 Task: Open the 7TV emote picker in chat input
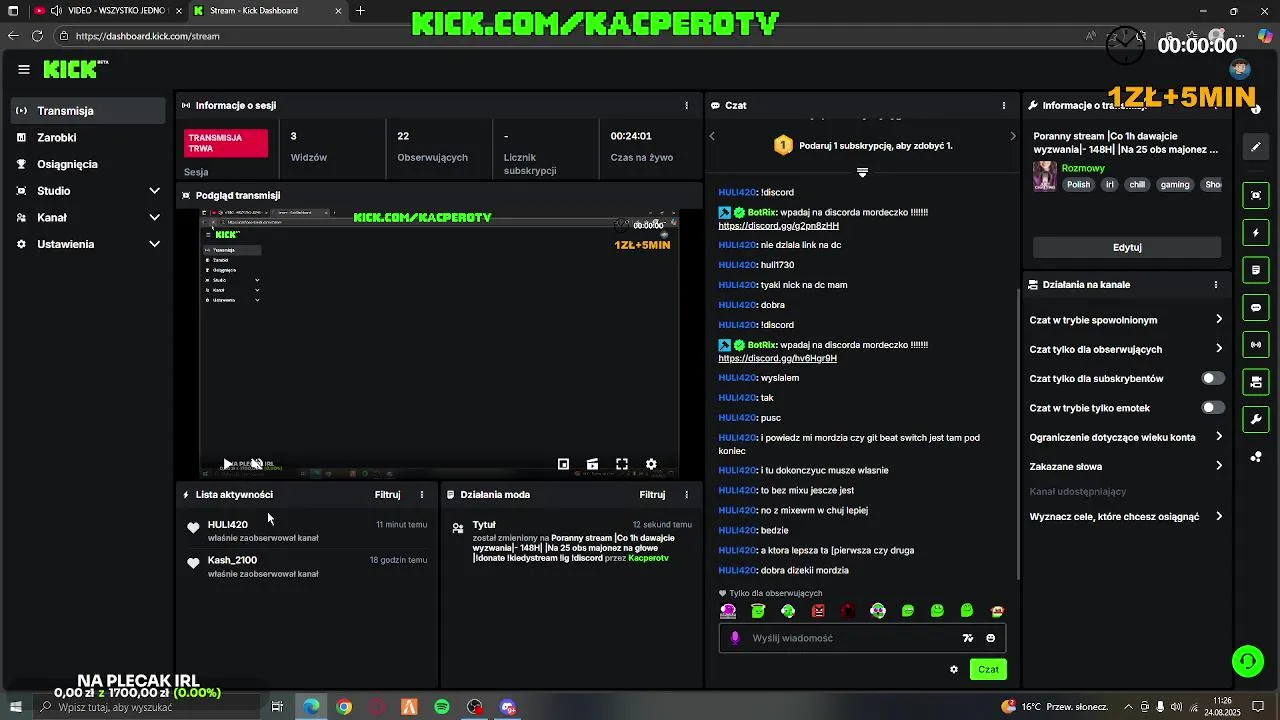click(967, 638)
